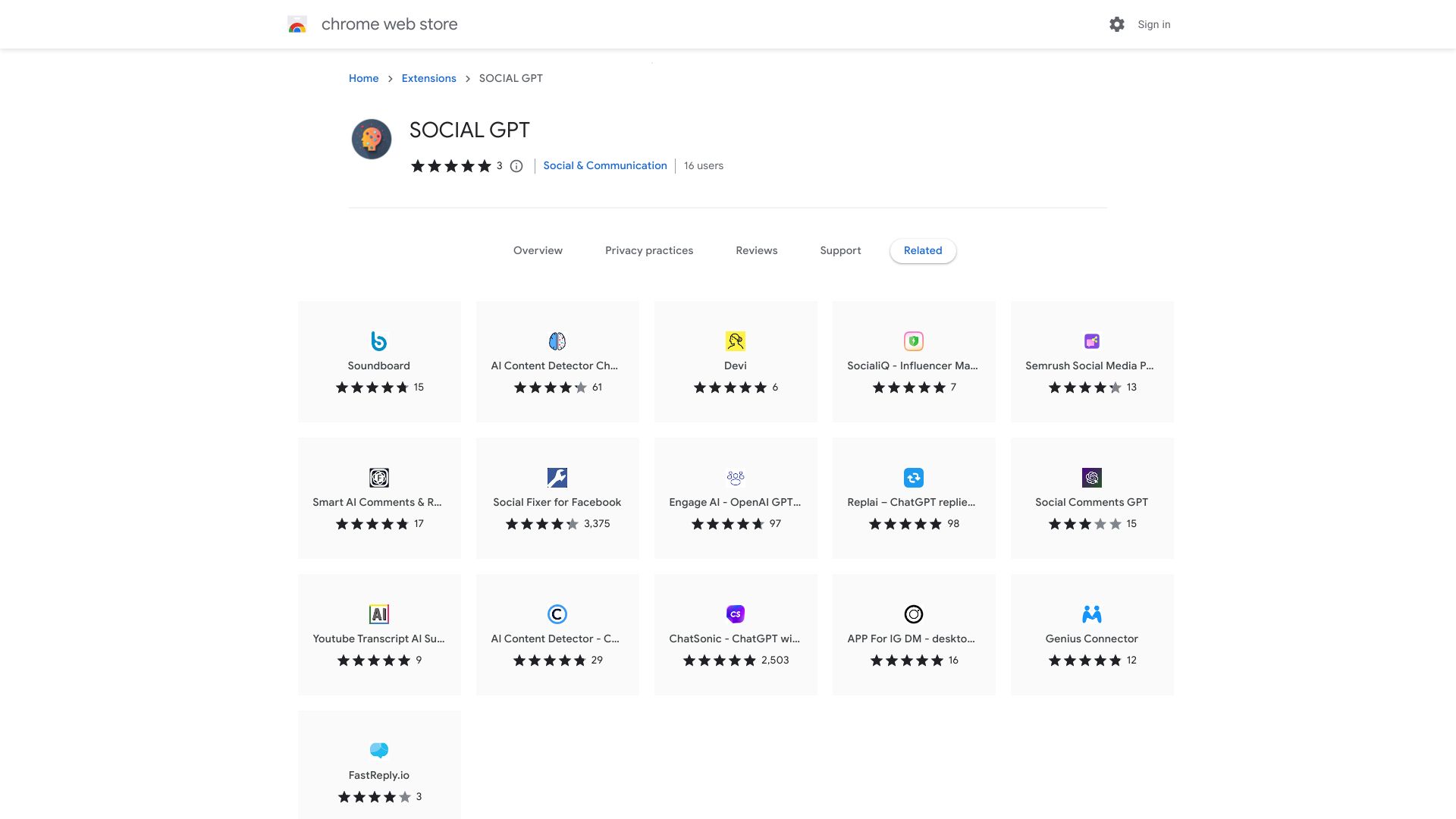Open the Reviews tab
This screenshot has height=819, width=1456.
pyautogui.click(x=756, y=251)
